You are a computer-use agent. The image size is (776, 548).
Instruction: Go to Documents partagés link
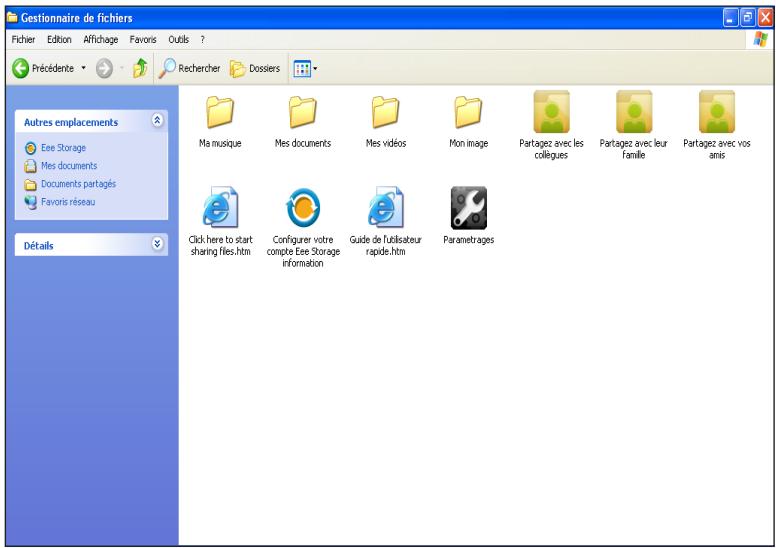pyautogui.click(x=79, y=184)
